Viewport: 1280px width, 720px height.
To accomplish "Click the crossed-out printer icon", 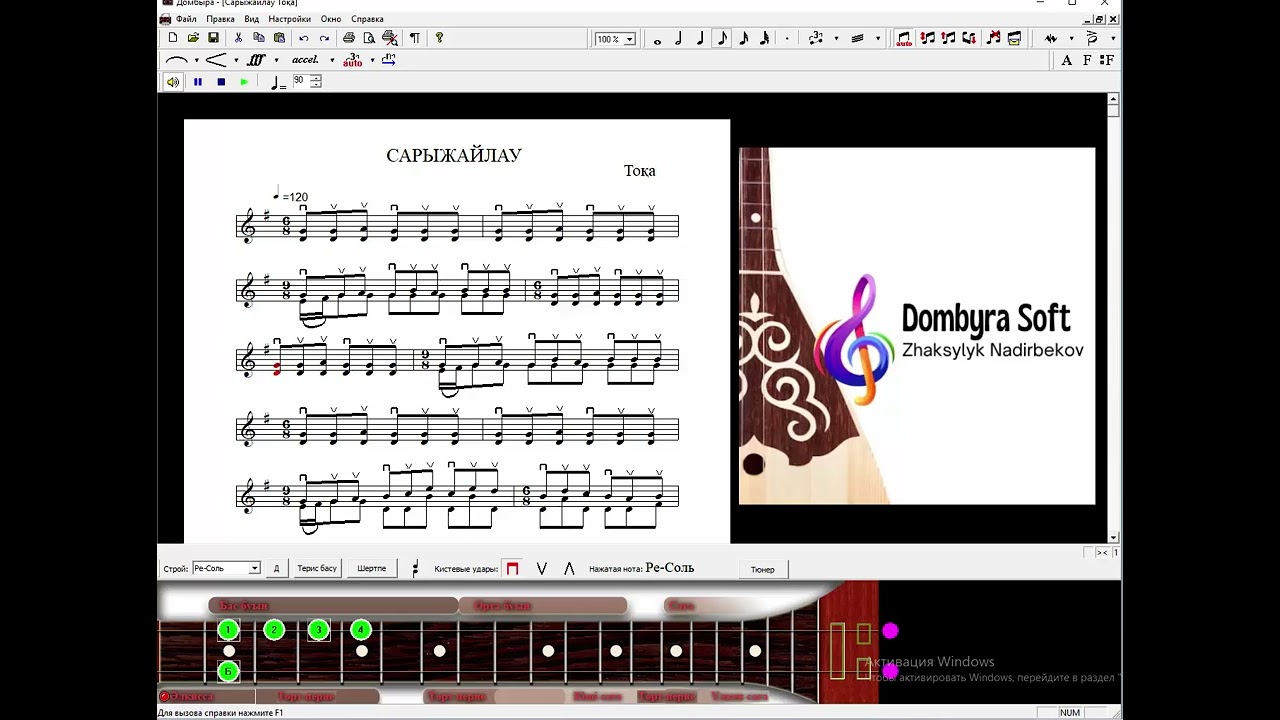I will (x=390, y=38).
